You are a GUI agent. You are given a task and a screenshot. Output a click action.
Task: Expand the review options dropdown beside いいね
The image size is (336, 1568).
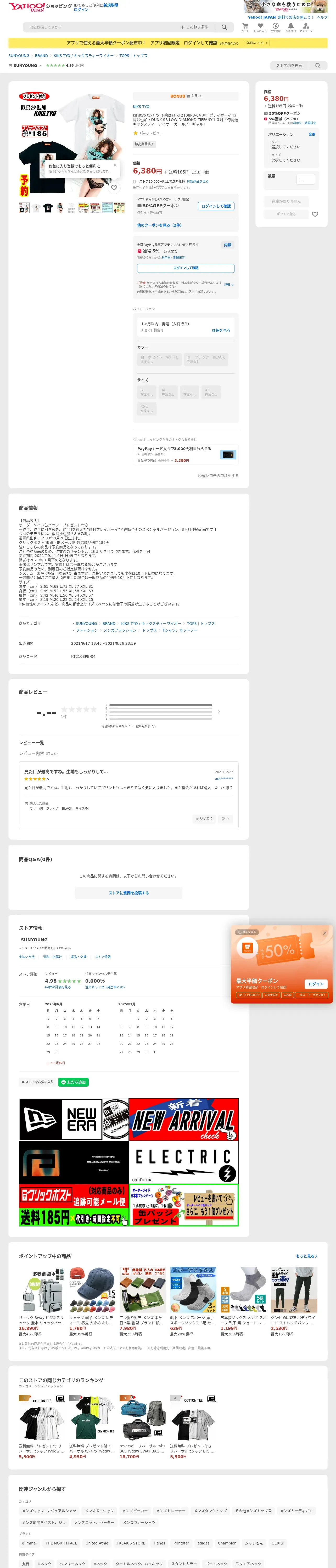(x=226, y=819)
